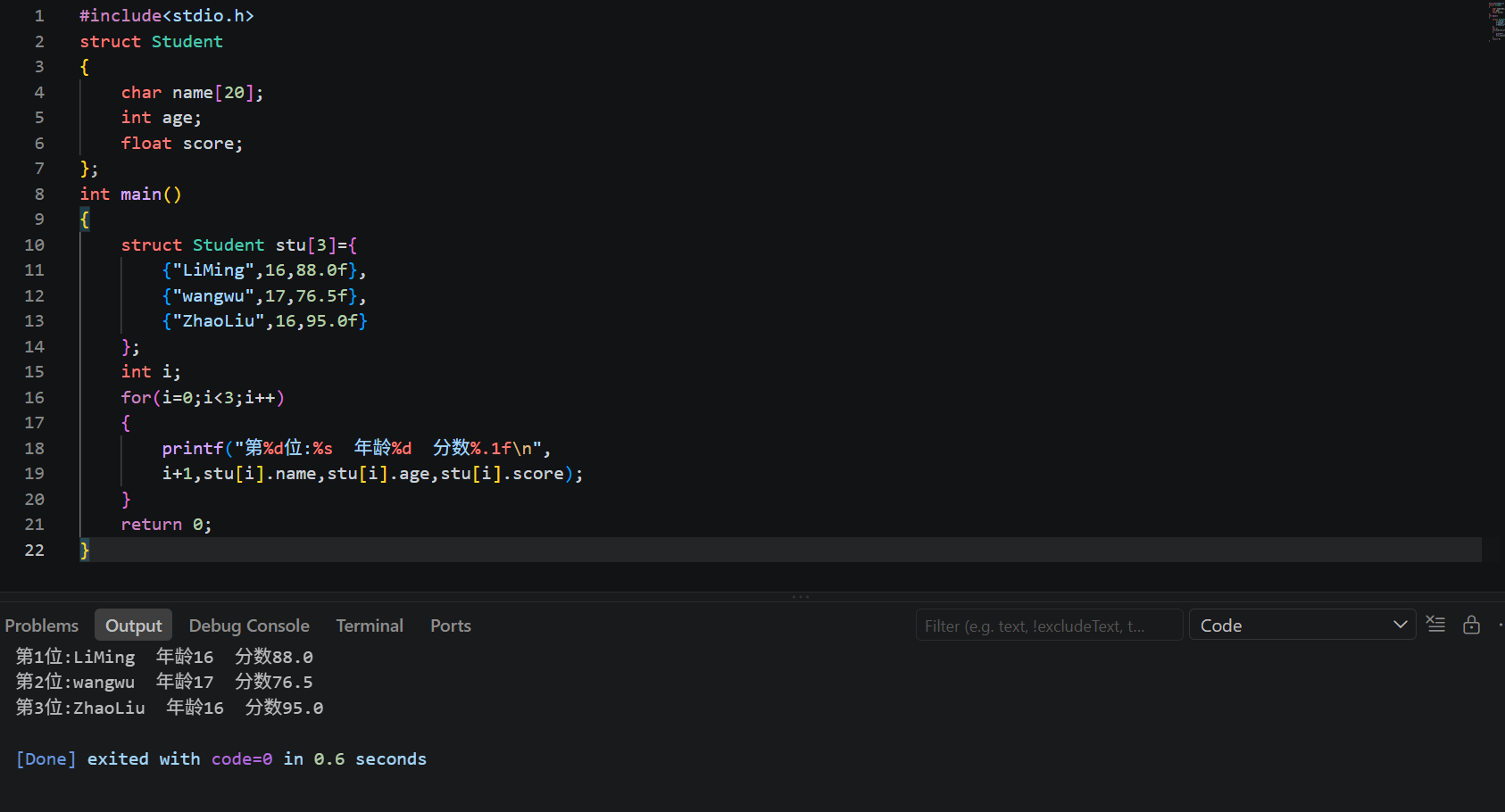
Task: Click output line '第1位:LiMing'
Action: coord(164,657)
